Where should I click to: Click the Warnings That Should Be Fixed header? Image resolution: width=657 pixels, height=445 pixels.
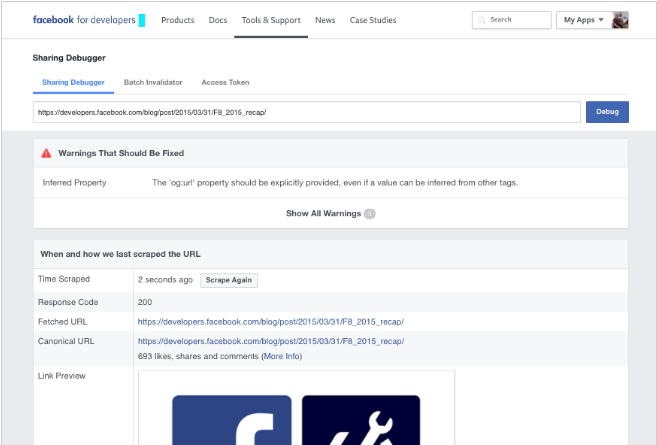pos(121,153)
